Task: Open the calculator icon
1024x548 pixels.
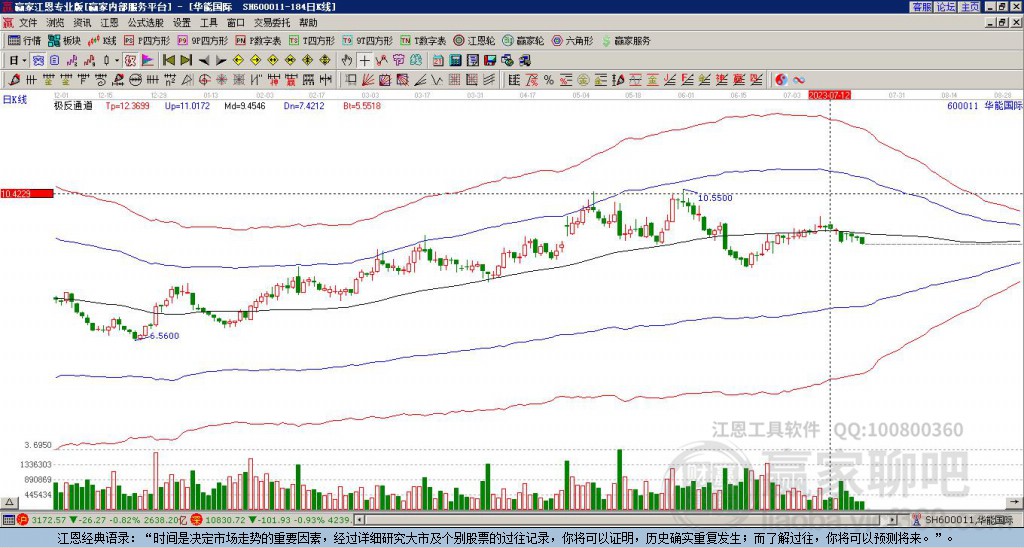Action: pos(455,61)
